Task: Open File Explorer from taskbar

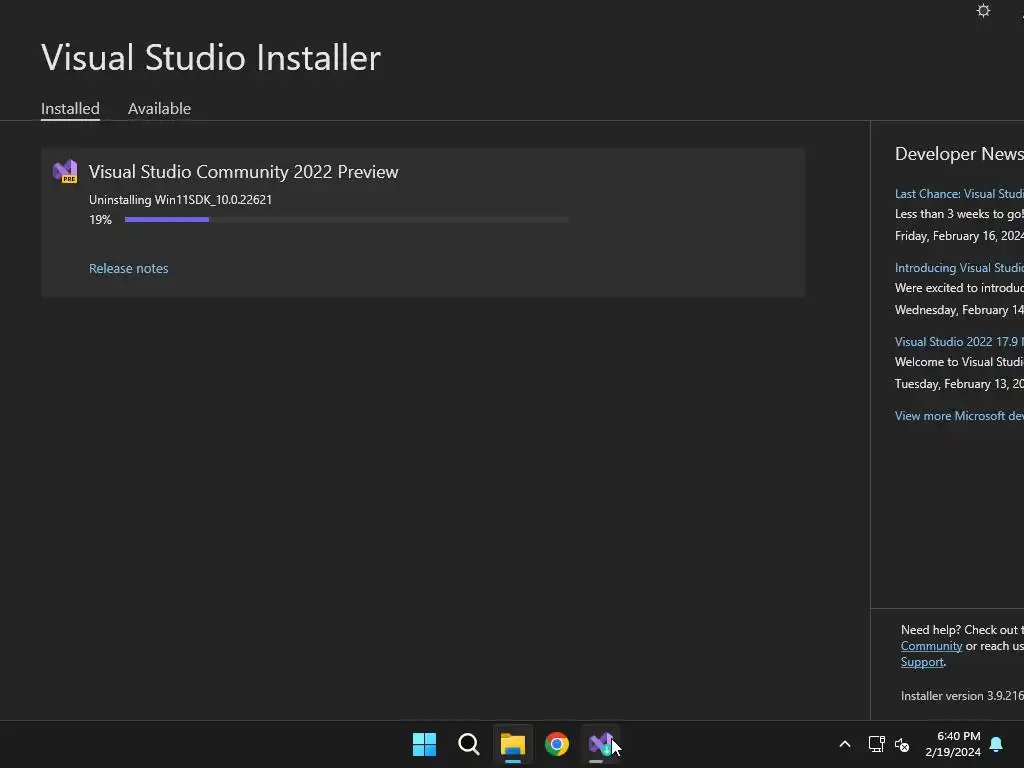Action: tap(513, 744)
